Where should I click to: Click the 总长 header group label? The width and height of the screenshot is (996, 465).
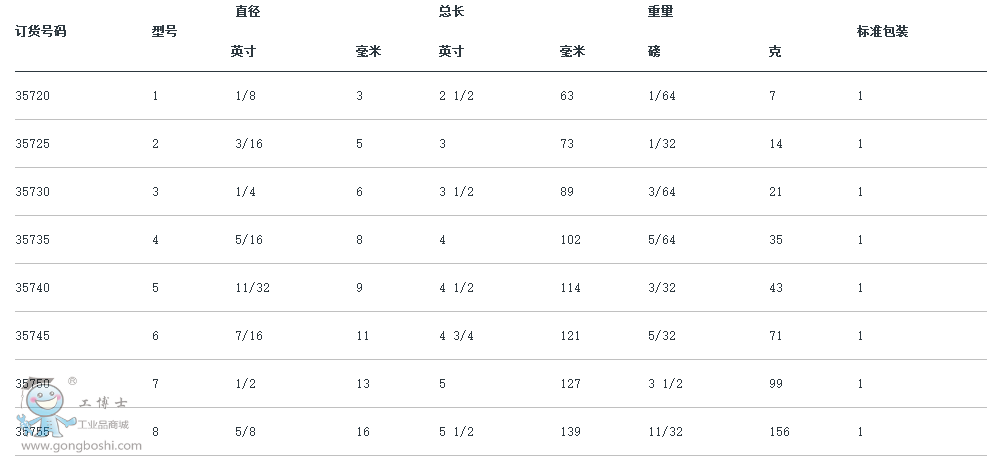tap(451, 12)
